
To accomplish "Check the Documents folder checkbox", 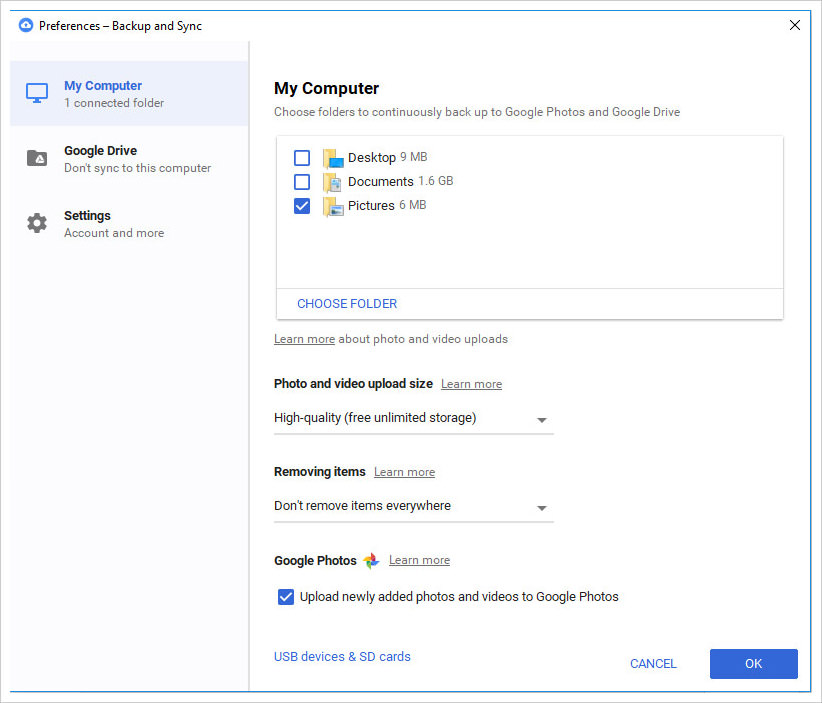I will click(302, 182).
